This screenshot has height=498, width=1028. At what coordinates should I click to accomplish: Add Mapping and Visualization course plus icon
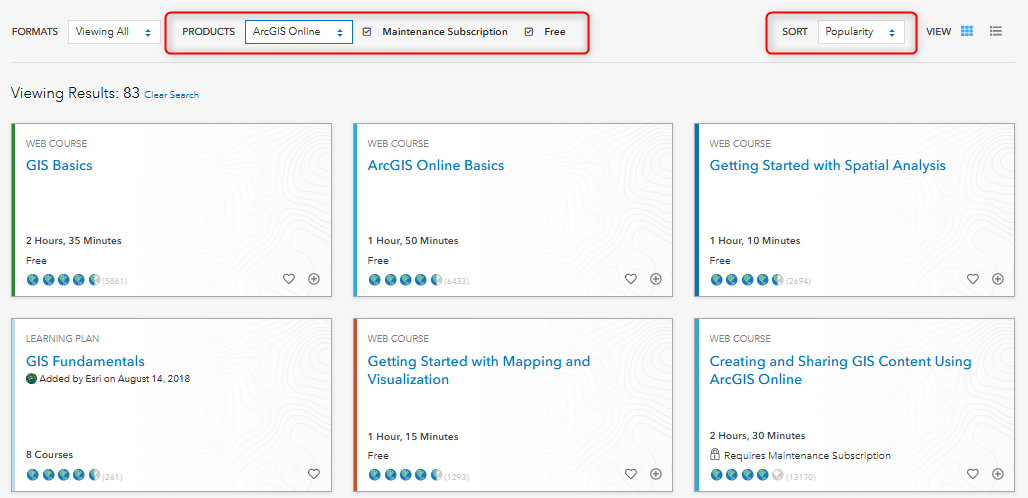[656, 474]
